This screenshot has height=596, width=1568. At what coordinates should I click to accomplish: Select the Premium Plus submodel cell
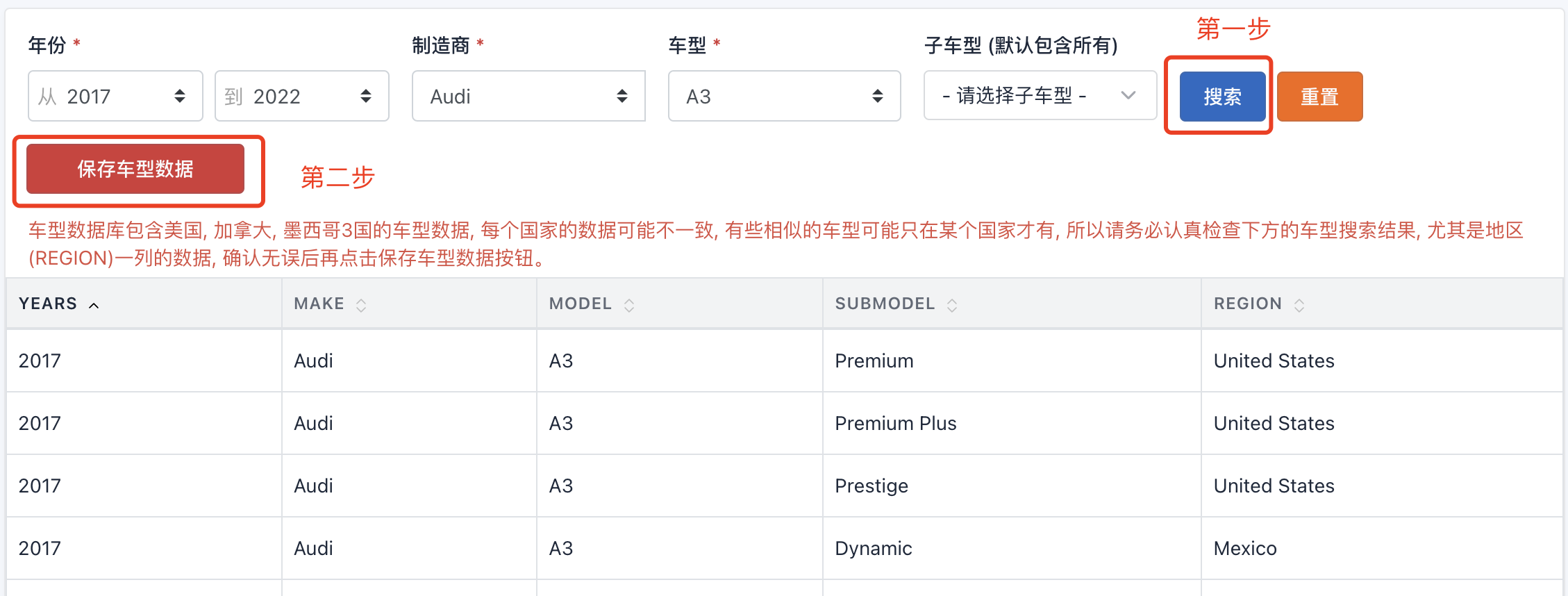pyautogui.click(x=895, y=423)
